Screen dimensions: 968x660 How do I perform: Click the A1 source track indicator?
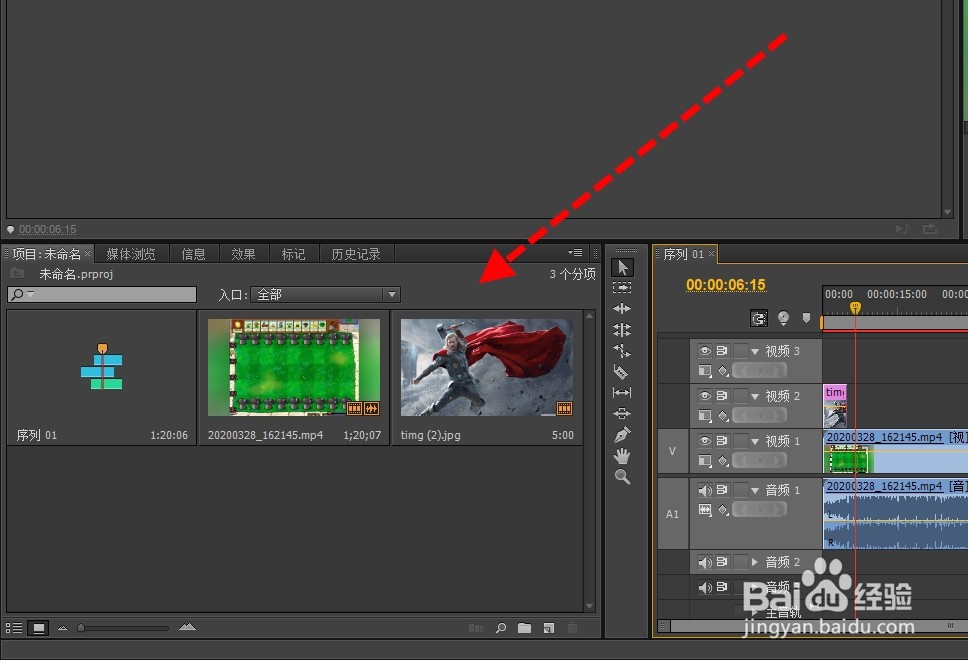(x=672, y=514)
